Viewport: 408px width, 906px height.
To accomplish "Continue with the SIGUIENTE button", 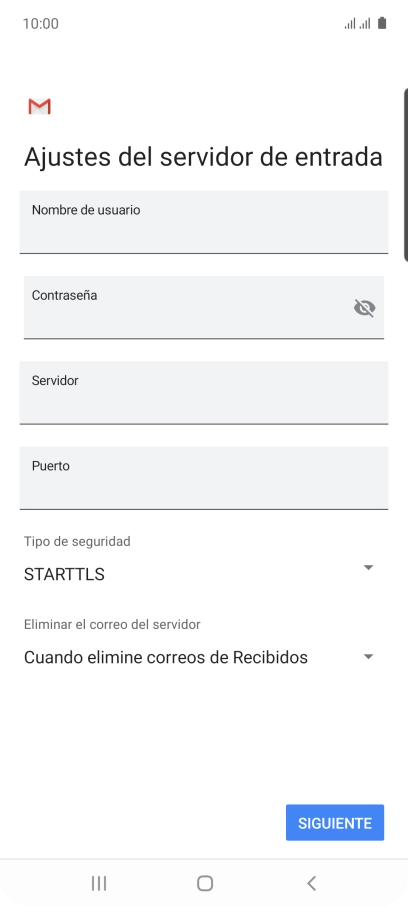I will 335,823.
